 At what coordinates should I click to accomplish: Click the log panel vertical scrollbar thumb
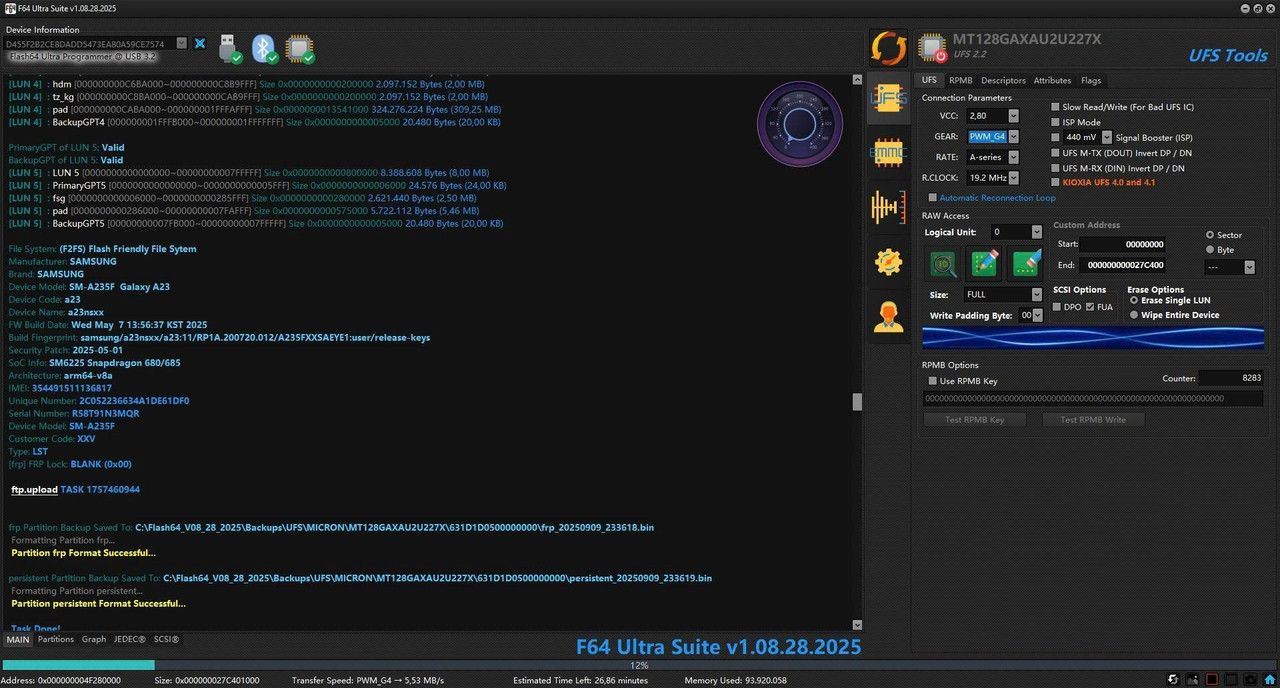pos(857,402)
